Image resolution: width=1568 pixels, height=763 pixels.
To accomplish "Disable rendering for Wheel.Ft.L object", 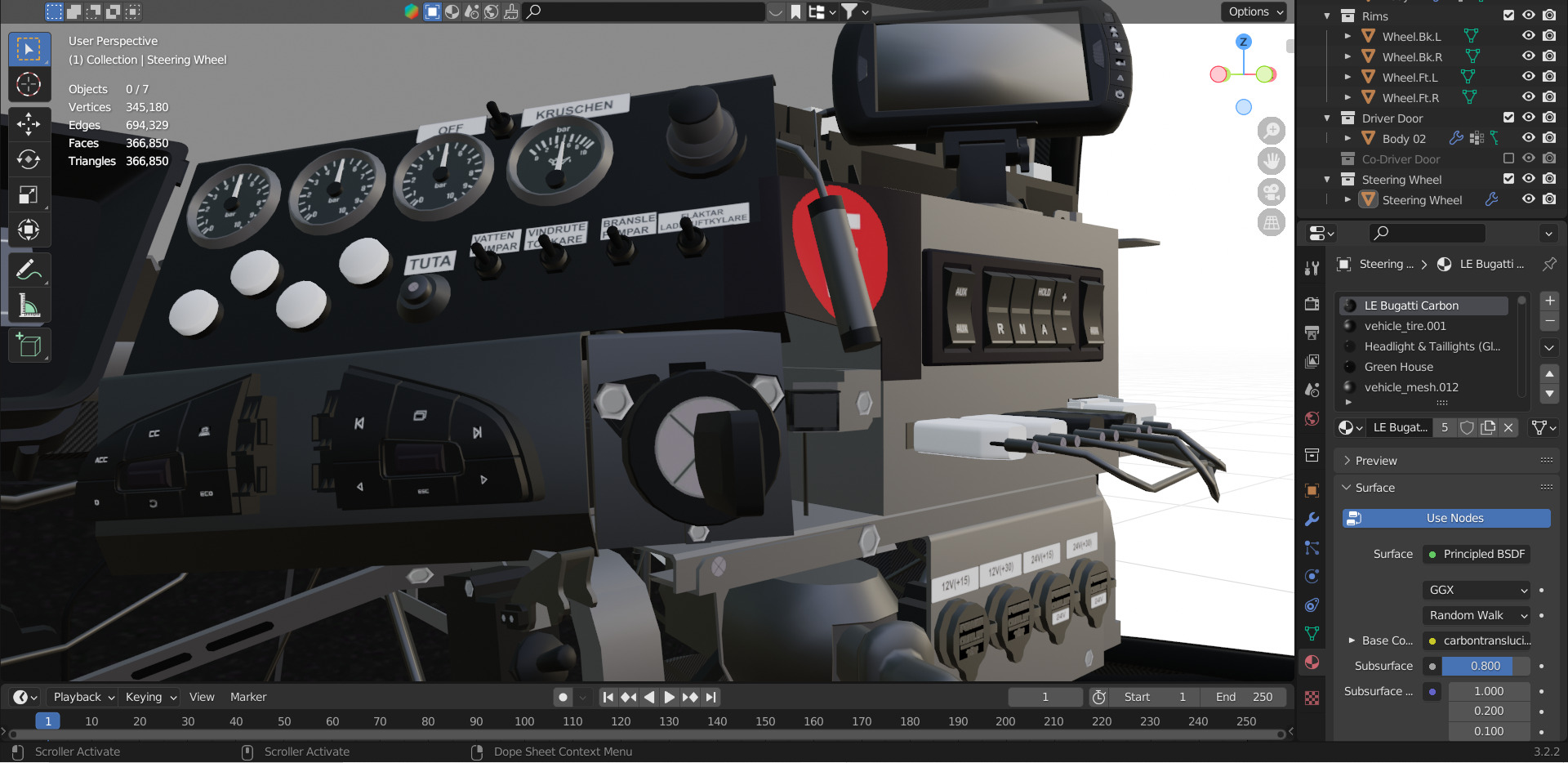I will [1549, 77].
